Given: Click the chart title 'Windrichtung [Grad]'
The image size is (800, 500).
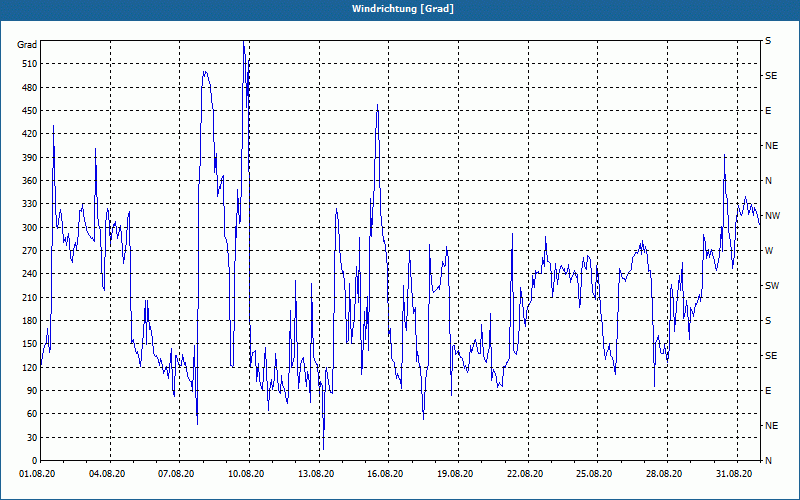Looking at the screenshot, I should tap(403, 9).
